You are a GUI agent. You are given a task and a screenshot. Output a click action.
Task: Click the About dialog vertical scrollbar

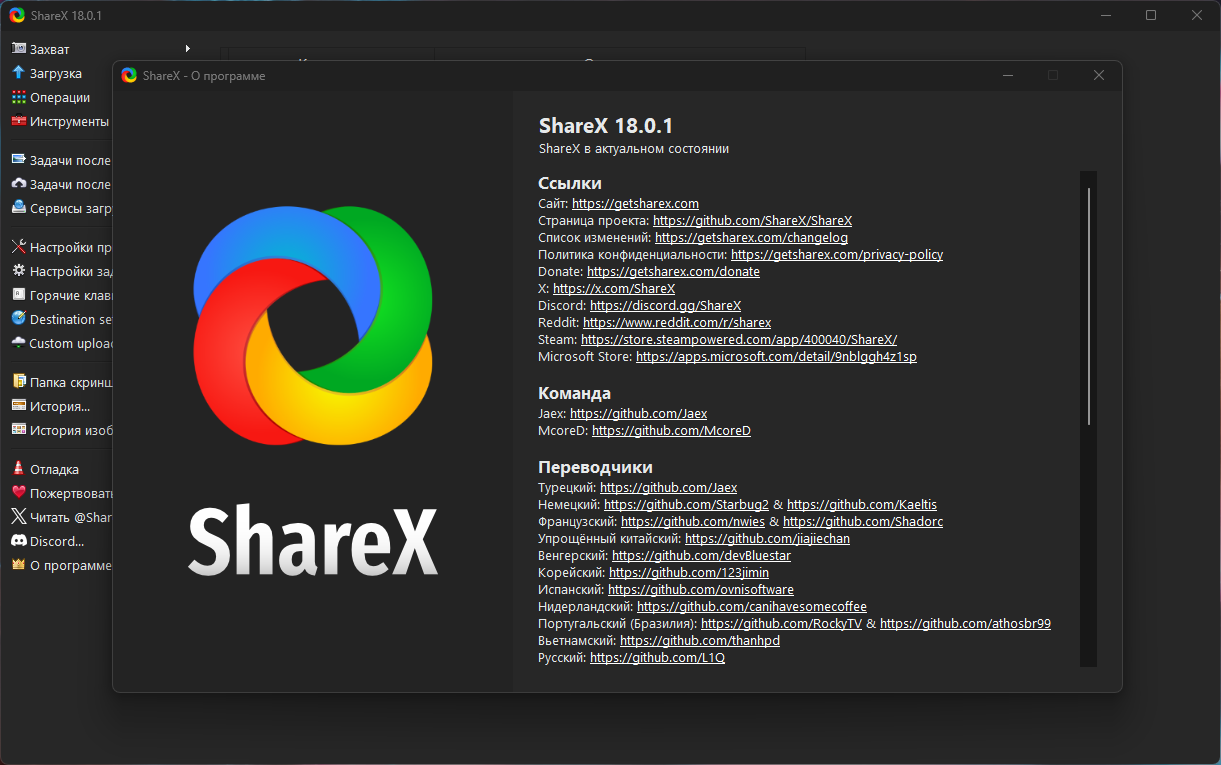coord(1089,418)
